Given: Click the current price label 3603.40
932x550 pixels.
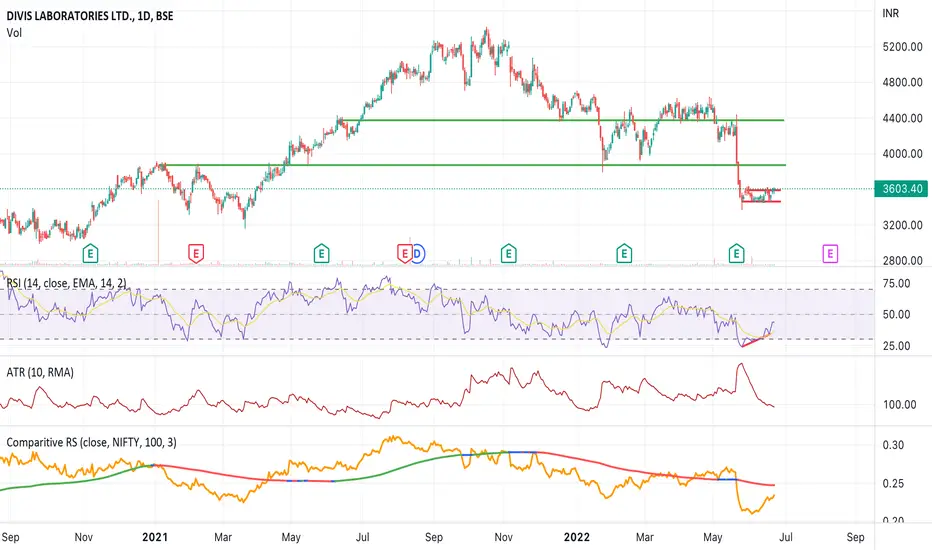Looking at the screenshot, I should click(901, 189).
